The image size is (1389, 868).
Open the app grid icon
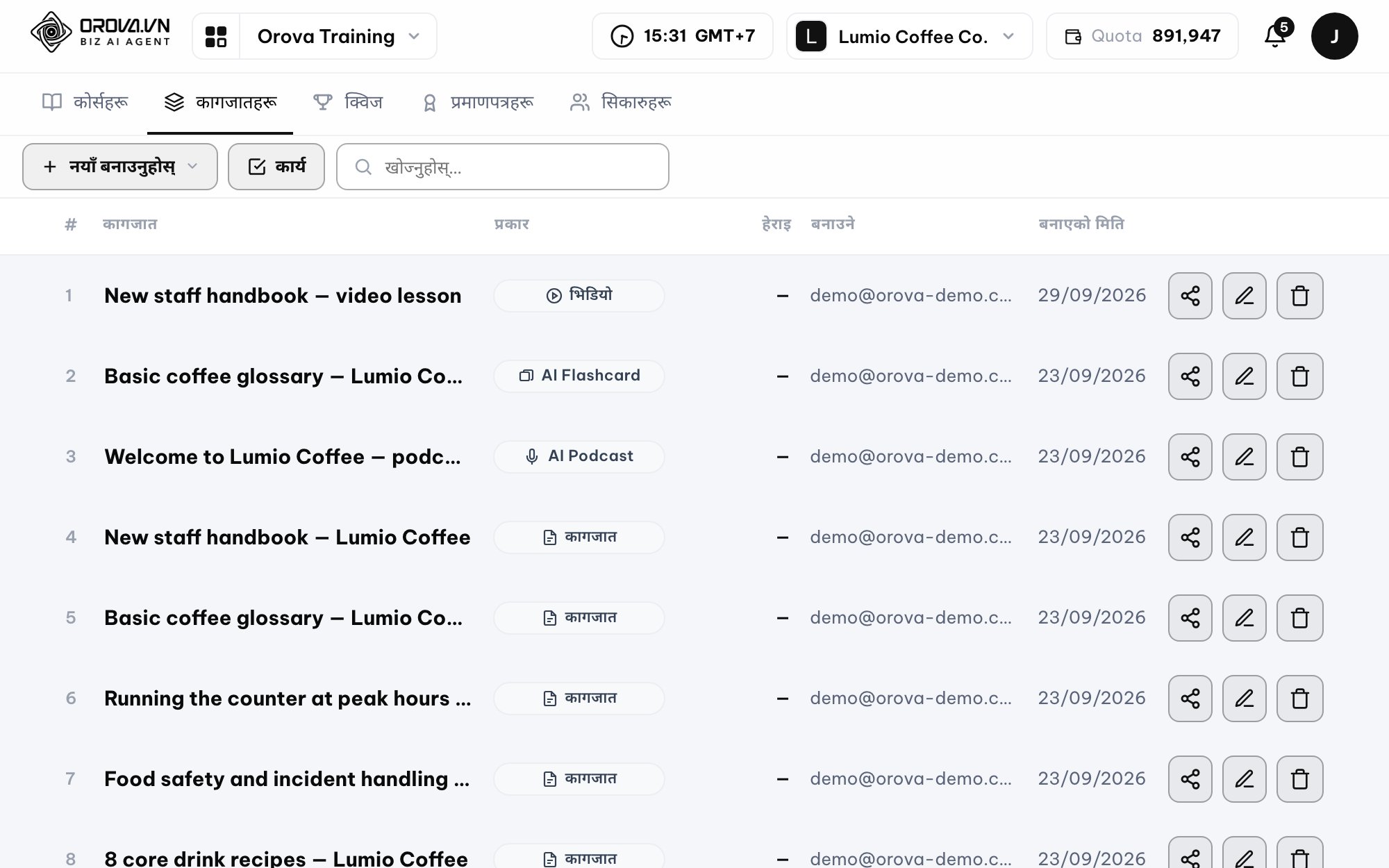click(216, 36)
